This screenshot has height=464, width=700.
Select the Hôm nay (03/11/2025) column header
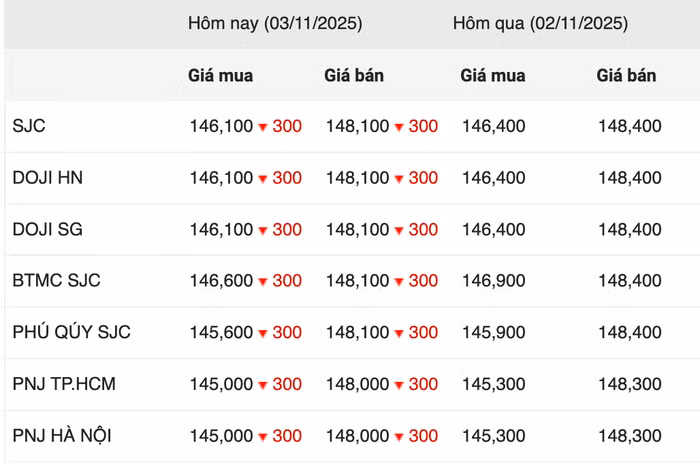(275, 23)
